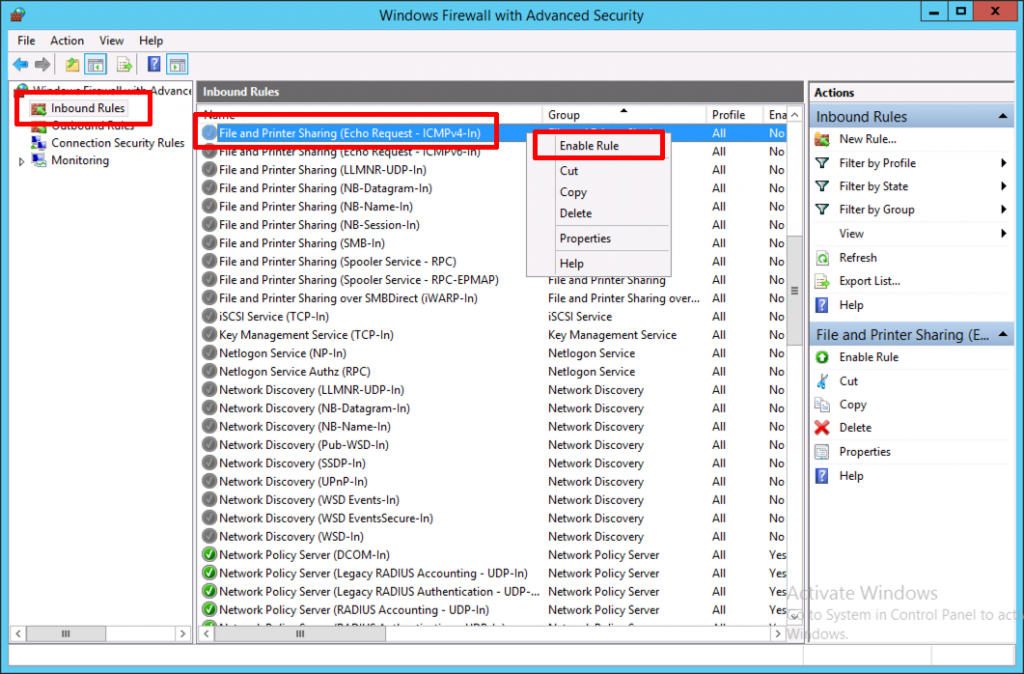The width and height of the screenshot is (1024, 674).
Task: Open Help using the toolbar question mark icon
Action: click(x=152, y=64)
